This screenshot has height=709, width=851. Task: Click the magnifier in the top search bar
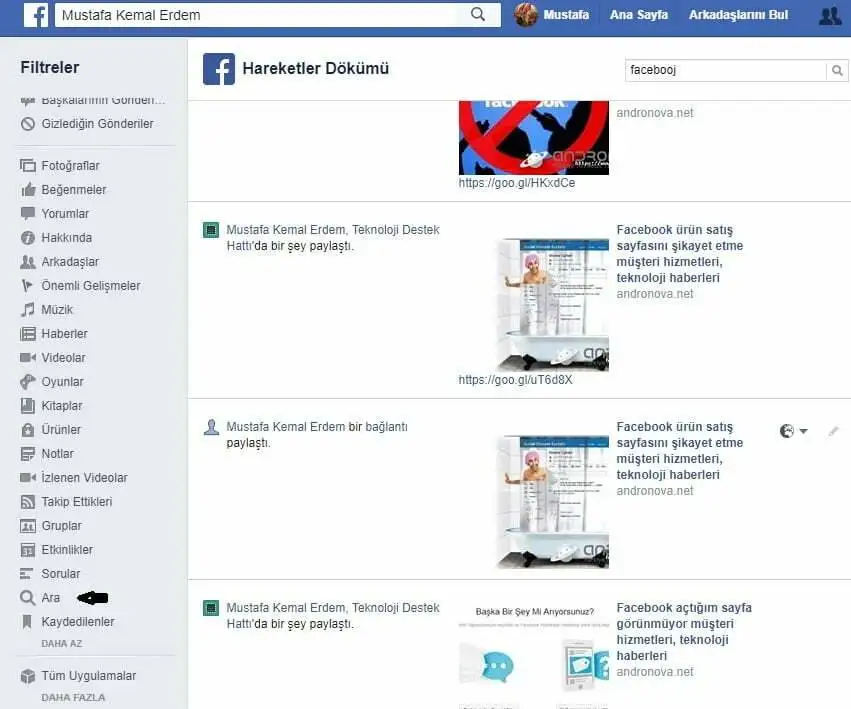pos(478,14)
